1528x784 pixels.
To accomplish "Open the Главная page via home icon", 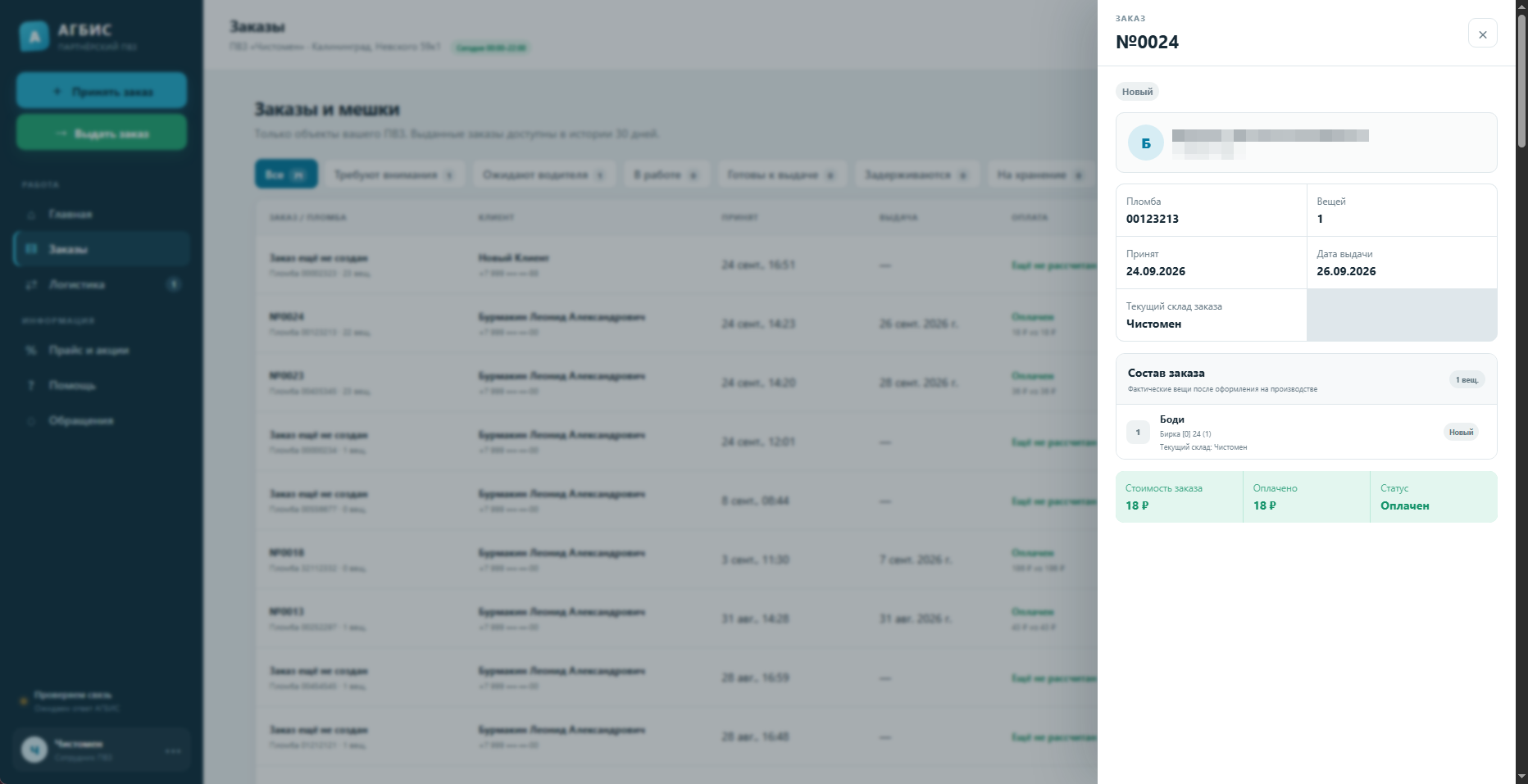I will [x=31, y=215].
